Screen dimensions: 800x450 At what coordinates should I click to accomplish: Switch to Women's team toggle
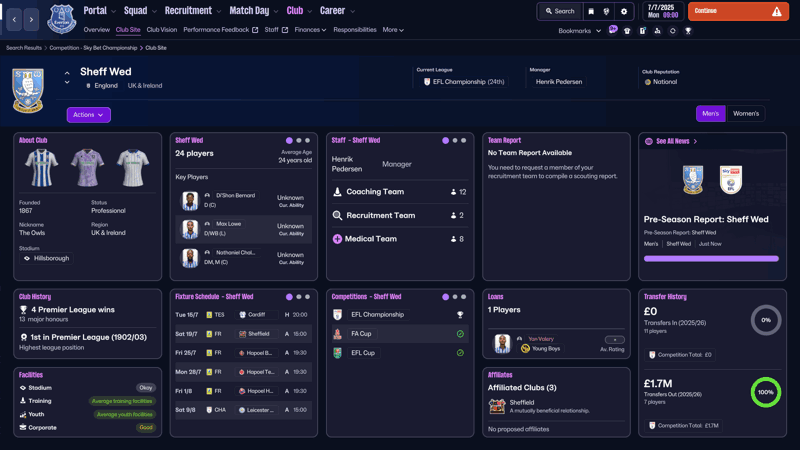(745, 114)
